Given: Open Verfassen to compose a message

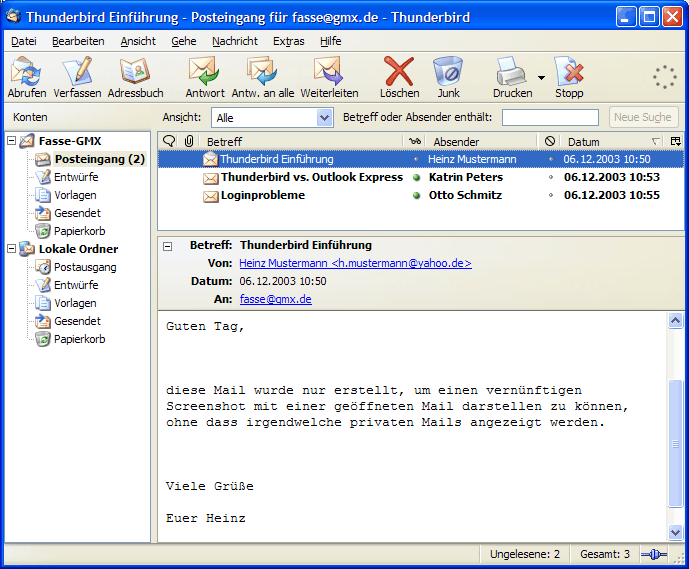Looking at the screenshot, I should pyautogui.click(x=77, y=77).
